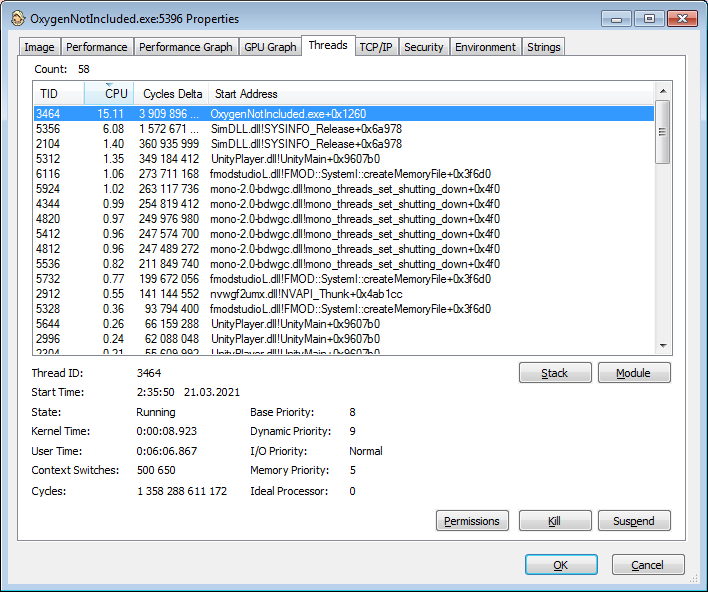Click the User Time value 0:06:06.867
This screenshot has width=708, height=592.
coord(167,451)
